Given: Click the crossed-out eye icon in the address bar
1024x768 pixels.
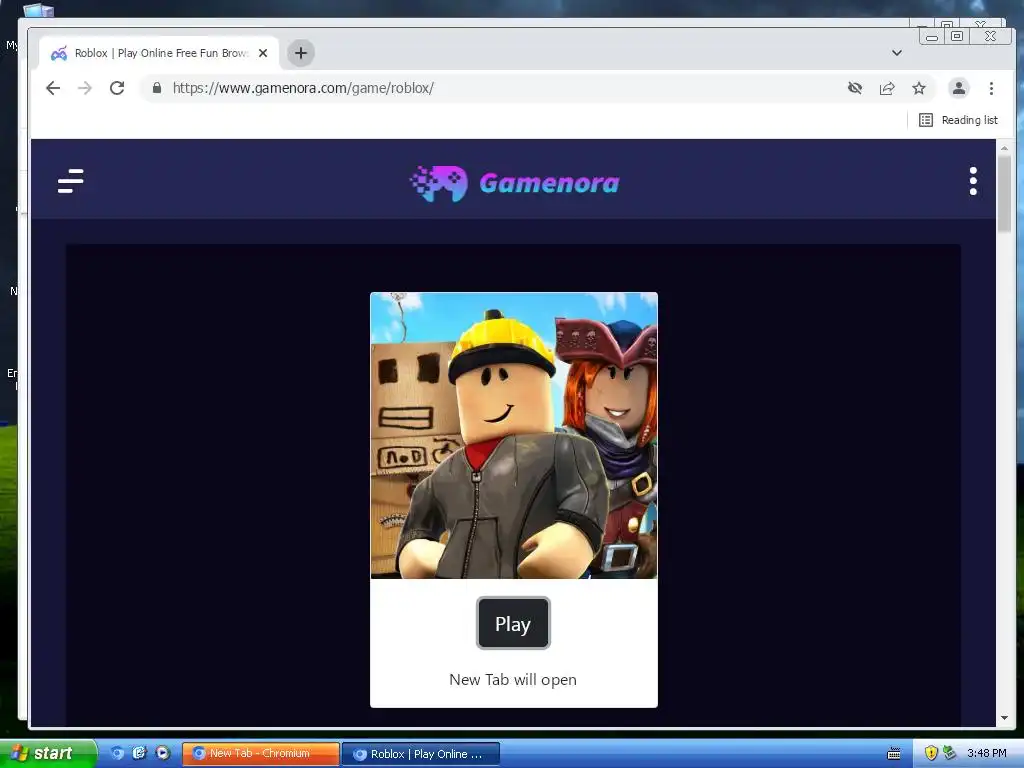Looking at the screenshot, I should (855, 88).
